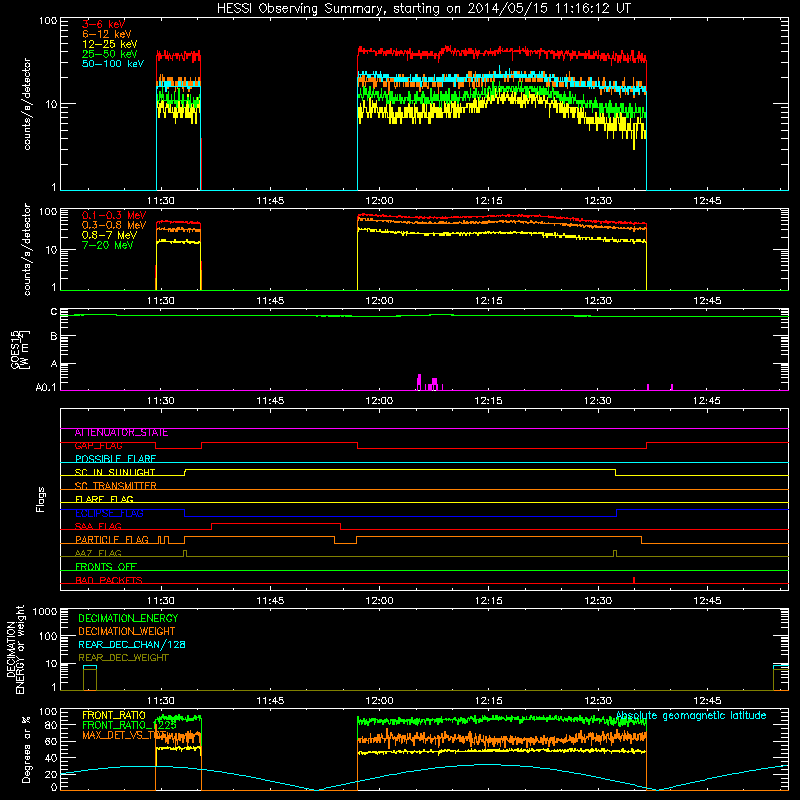
Task: Select the REAR_DEC_WEIGHT legend label
Action: pos(123,658)
